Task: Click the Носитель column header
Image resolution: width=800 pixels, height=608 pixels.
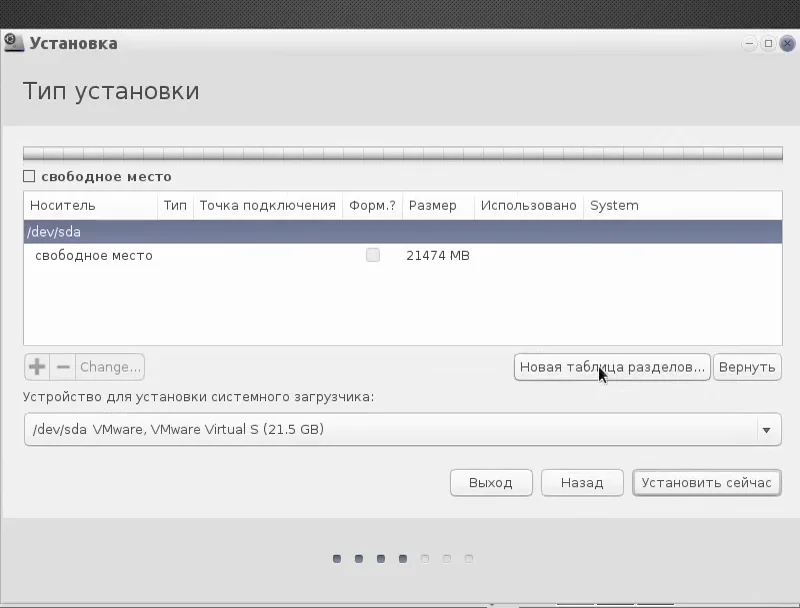Action: [90, 206]
